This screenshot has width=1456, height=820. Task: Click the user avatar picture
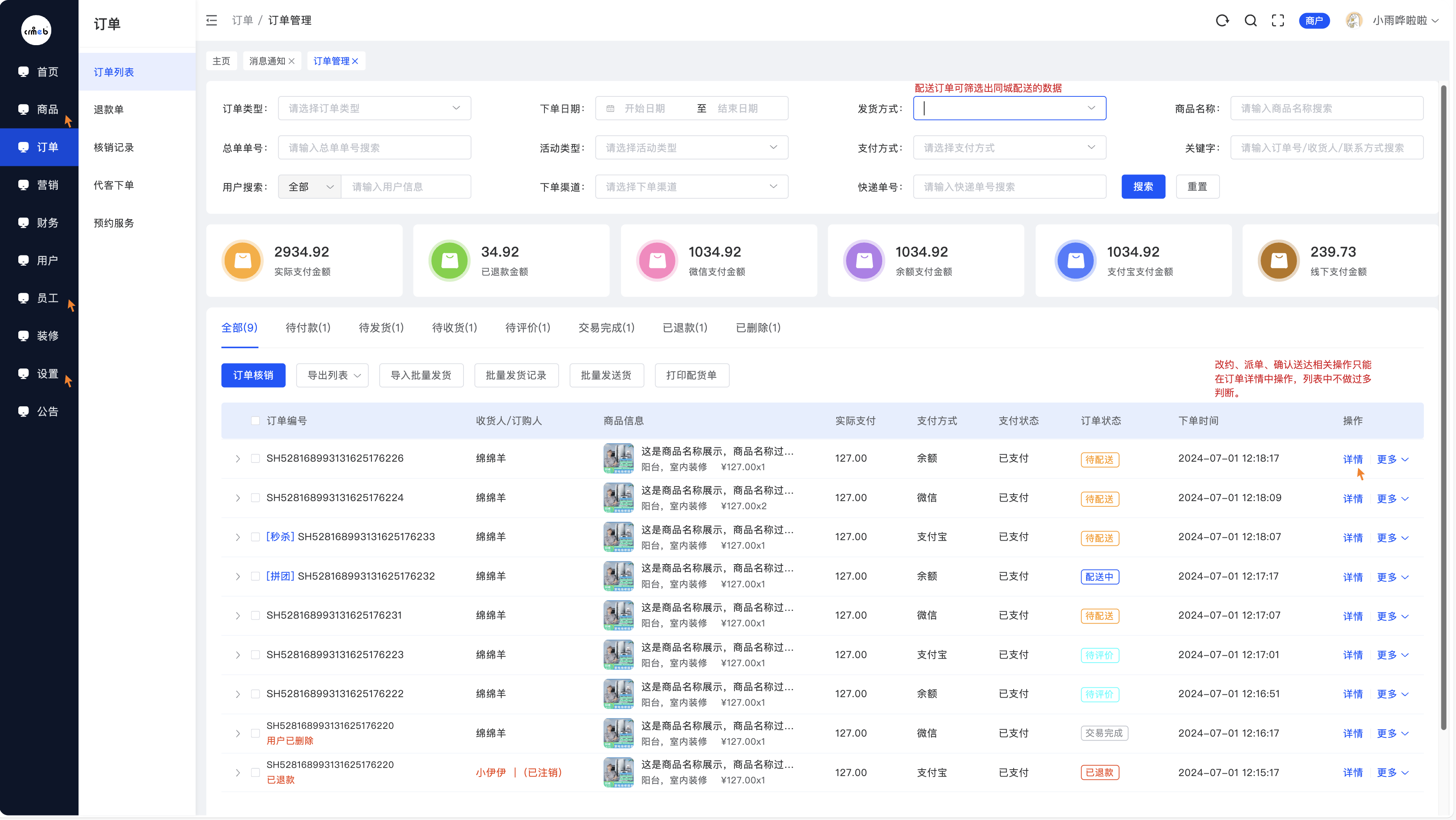(x=1354, y=20)
